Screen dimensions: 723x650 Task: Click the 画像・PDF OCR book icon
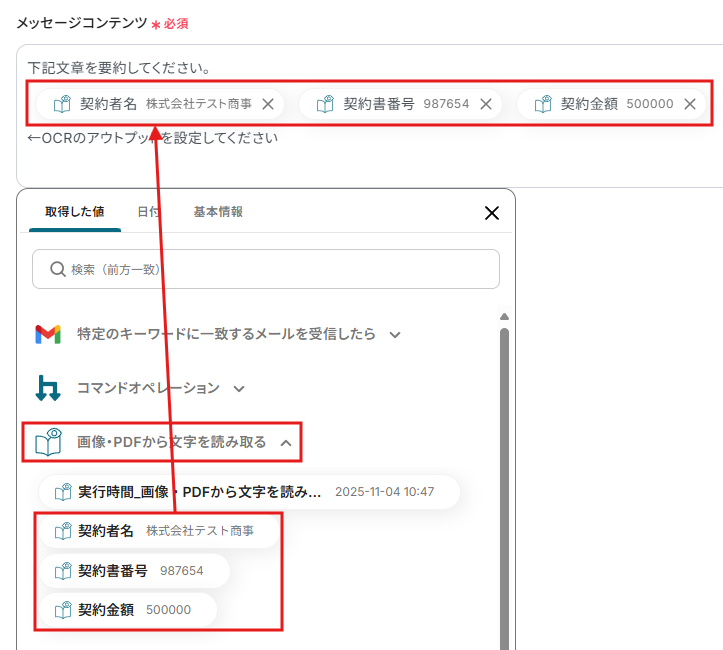tap(48, 442)
